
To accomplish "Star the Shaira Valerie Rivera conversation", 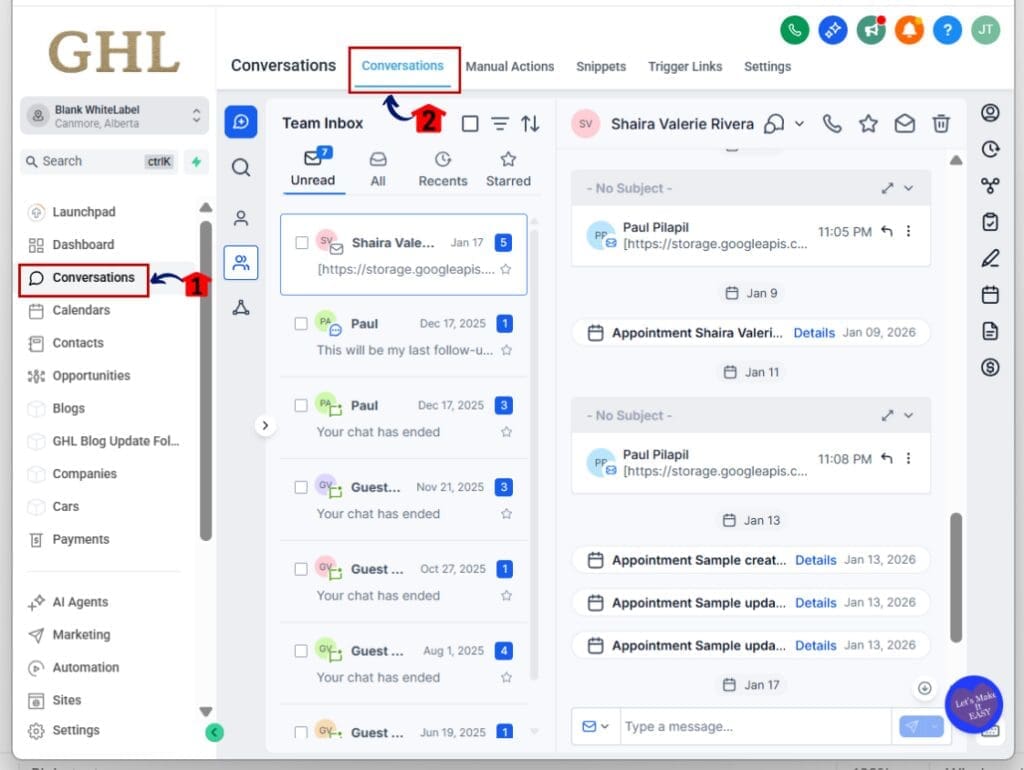I will pyautogui.click(x=868, y=124).
